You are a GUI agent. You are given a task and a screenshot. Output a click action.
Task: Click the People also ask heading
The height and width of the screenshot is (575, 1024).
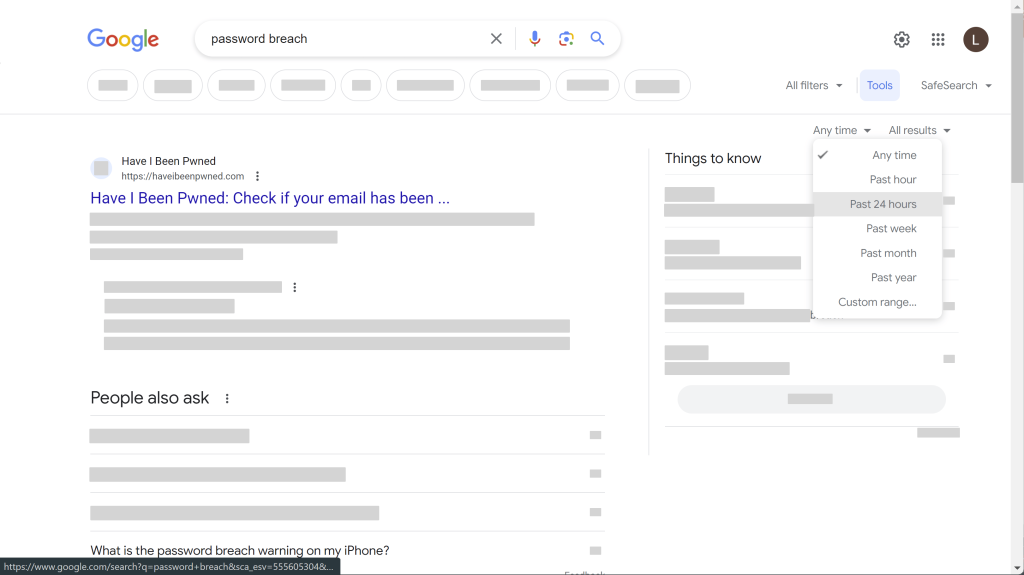pos(150,398)
